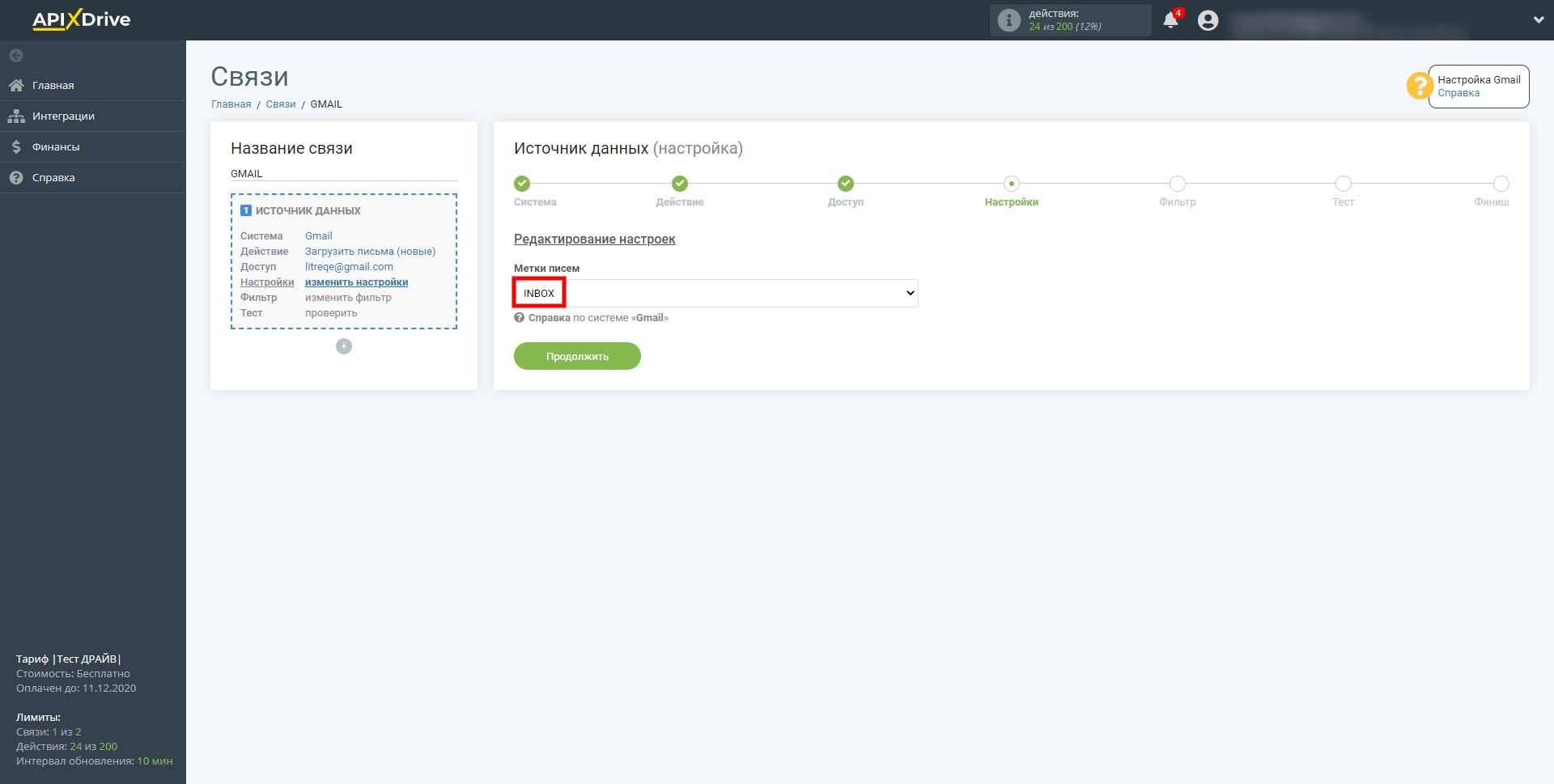
Task: Click the Продолжить button
Action: (577, 356)
